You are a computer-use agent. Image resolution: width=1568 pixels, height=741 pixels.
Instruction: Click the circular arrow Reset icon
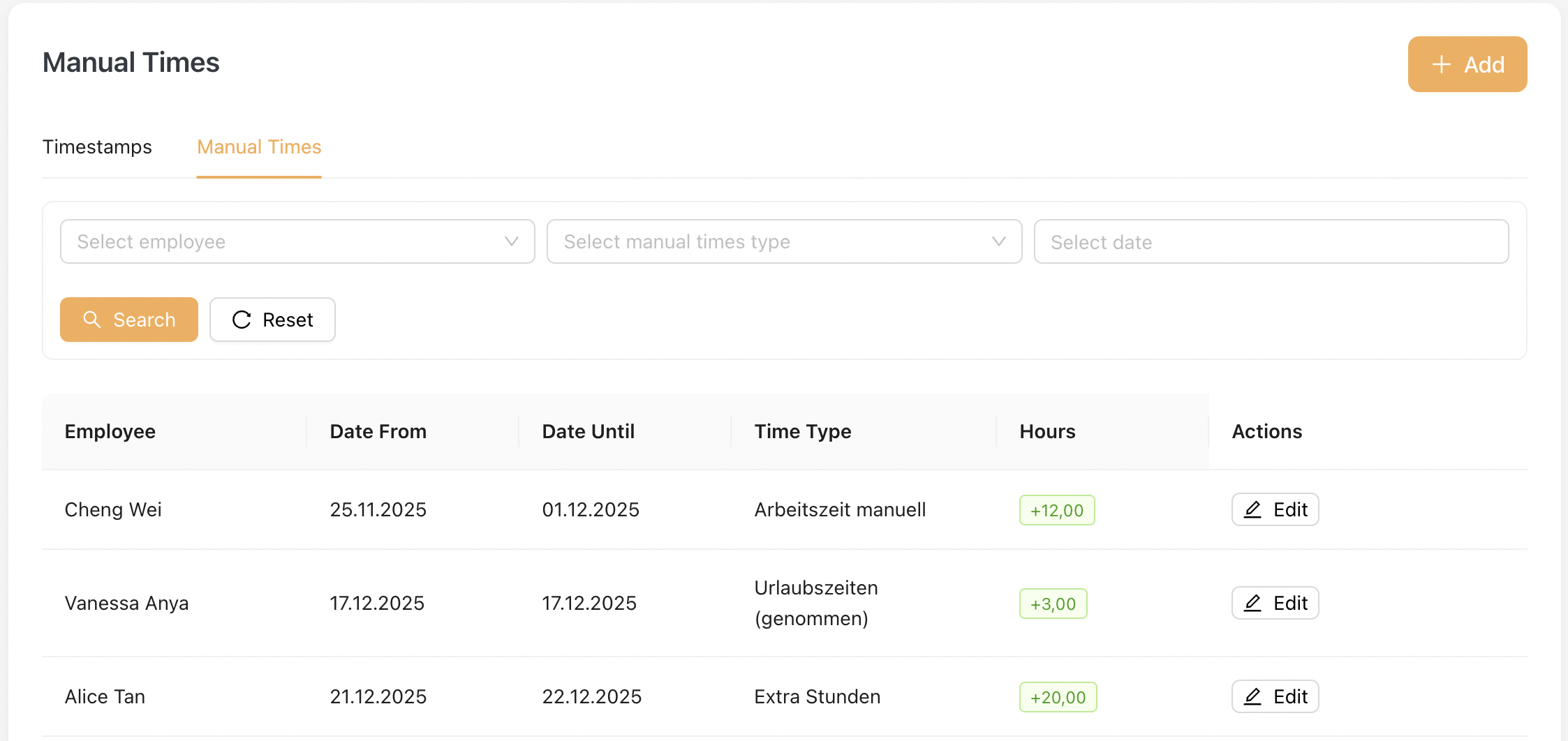pos(242,320)
